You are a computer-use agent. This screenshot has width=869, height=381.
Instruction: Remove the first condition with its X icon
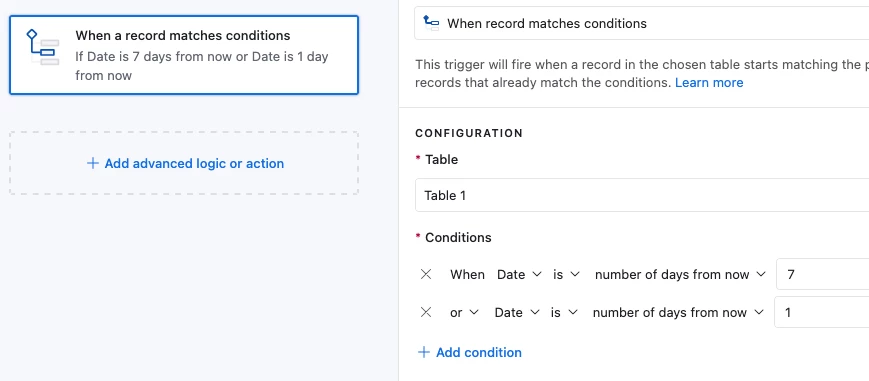[x=426, y=274]
